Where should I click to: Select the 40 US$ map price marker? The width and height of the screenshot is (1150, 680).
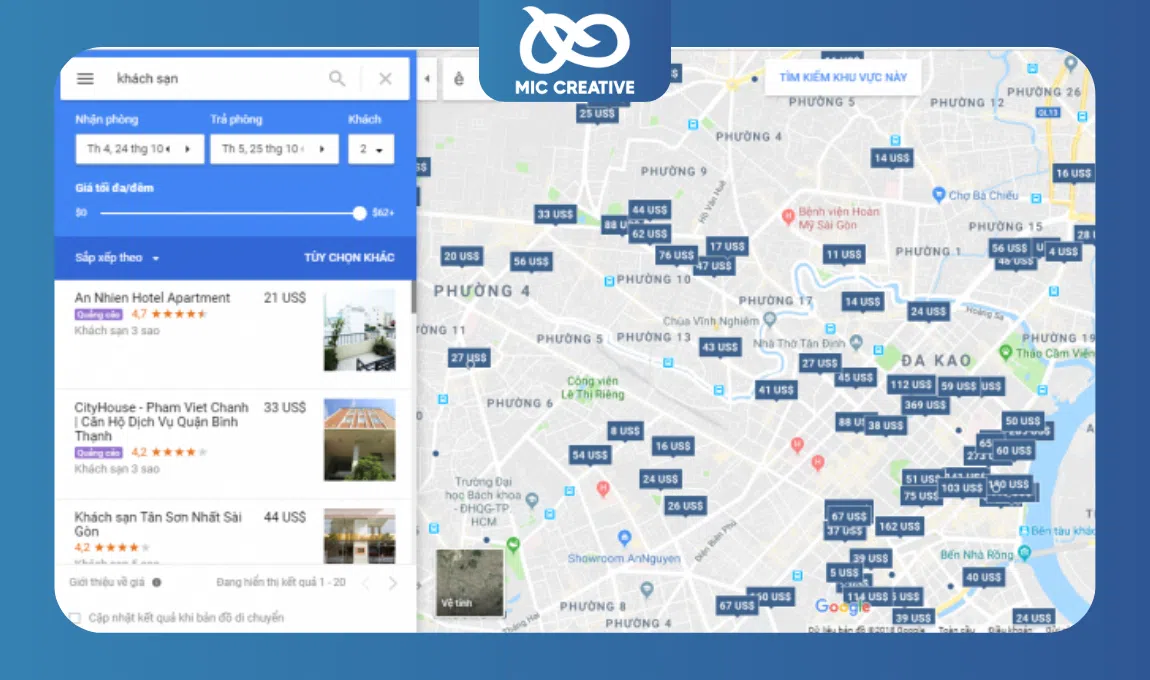984,577
